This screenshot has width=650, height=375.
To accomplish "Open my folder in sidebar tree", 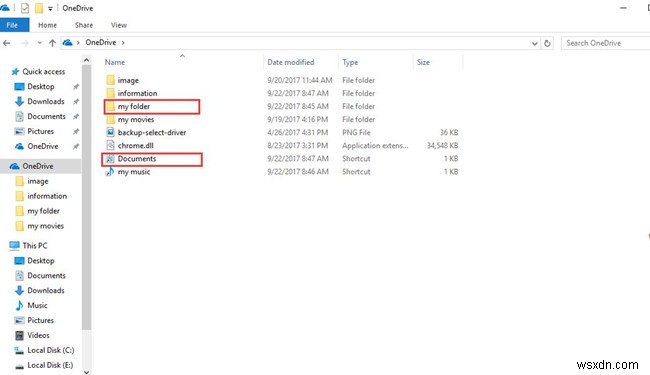I will coord(43,211).
